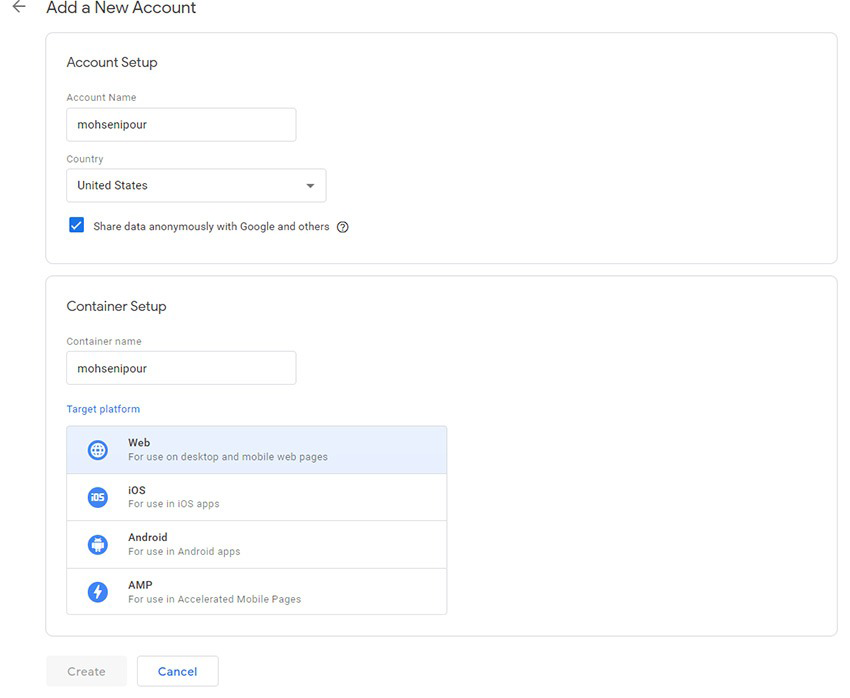This screenshot has height=698, width=850.
Task: Click 'For use in Accelerated Mobile Pages' description
Action: (x=214, y=599)
